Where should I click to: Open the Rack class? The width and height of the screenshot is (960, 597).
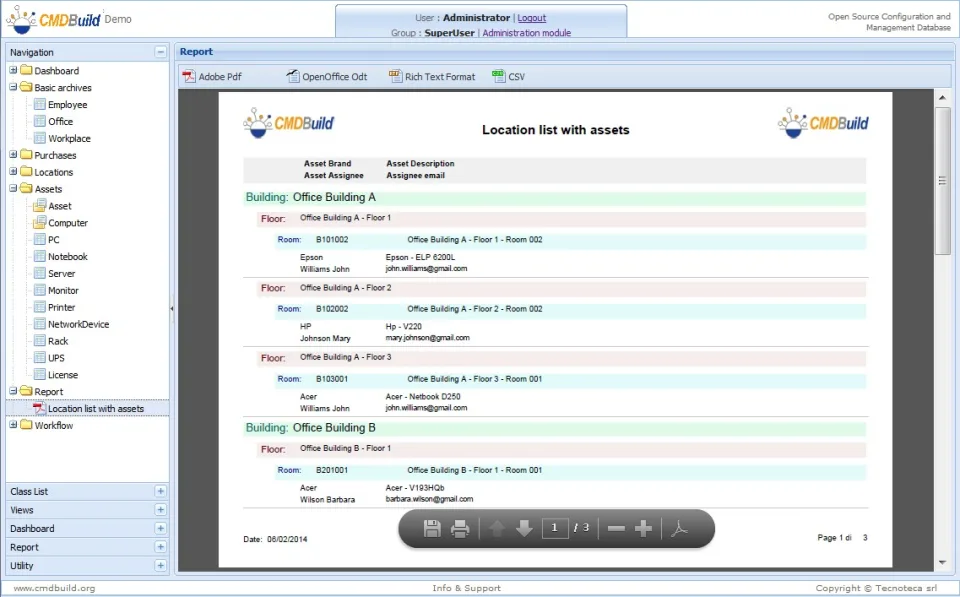click(x=58, y=341)
